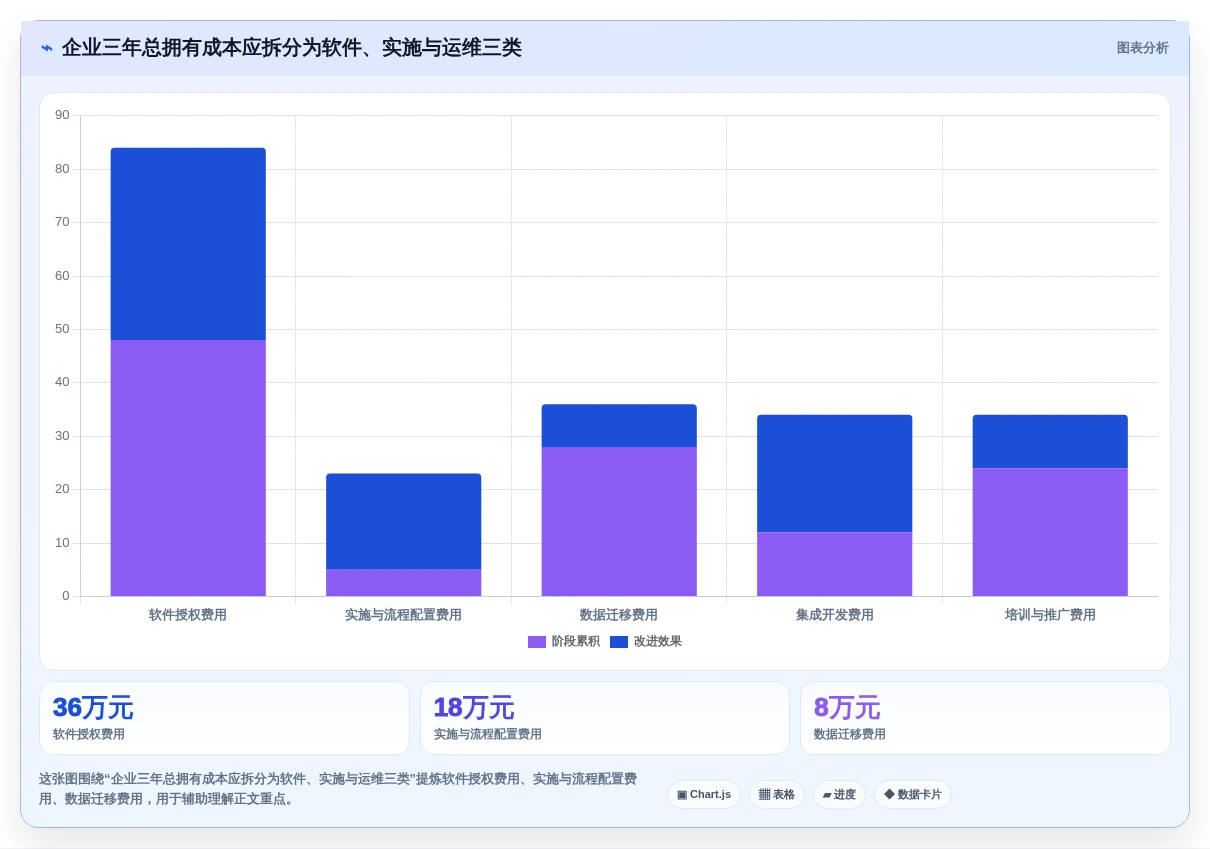Toggle the 阶段累积 legend entry
Image resolution: width=1210 pixels, height=849 pixels.
pyautogui.click(x=564, y=642)
